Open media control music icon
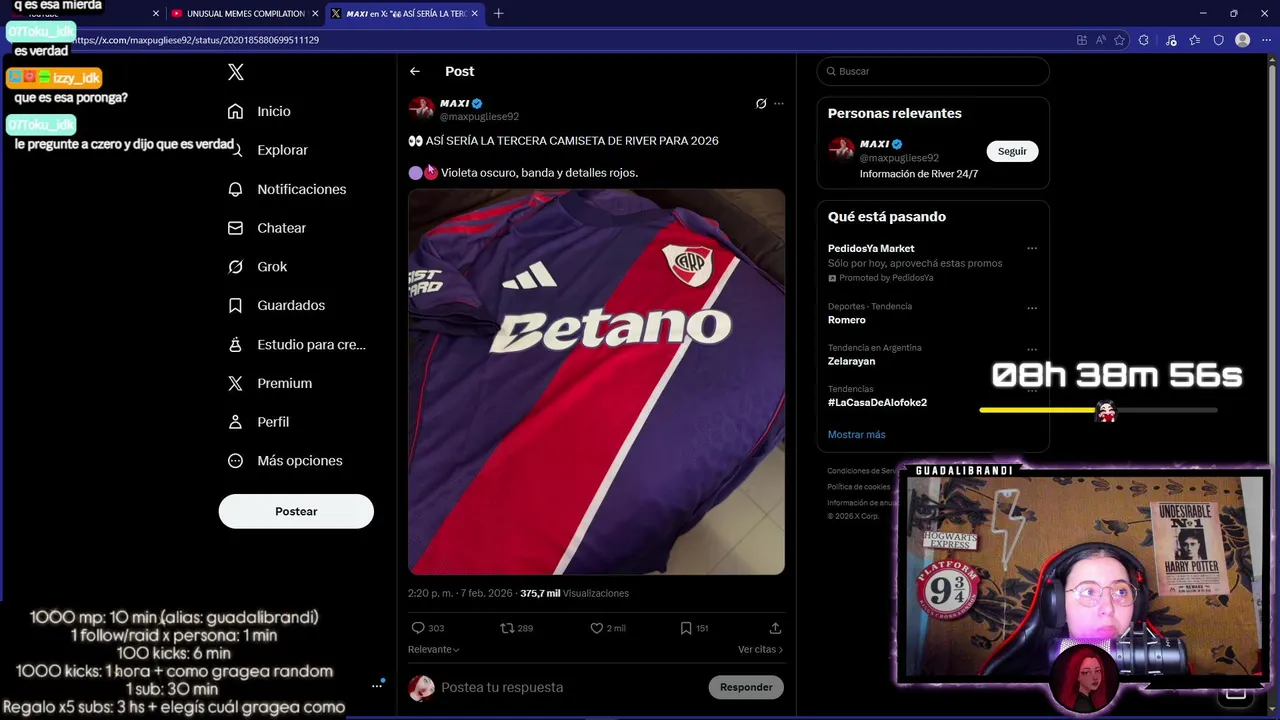Image resolution: width=1280 pixels, height=720 pixels. pos(1171,40)
